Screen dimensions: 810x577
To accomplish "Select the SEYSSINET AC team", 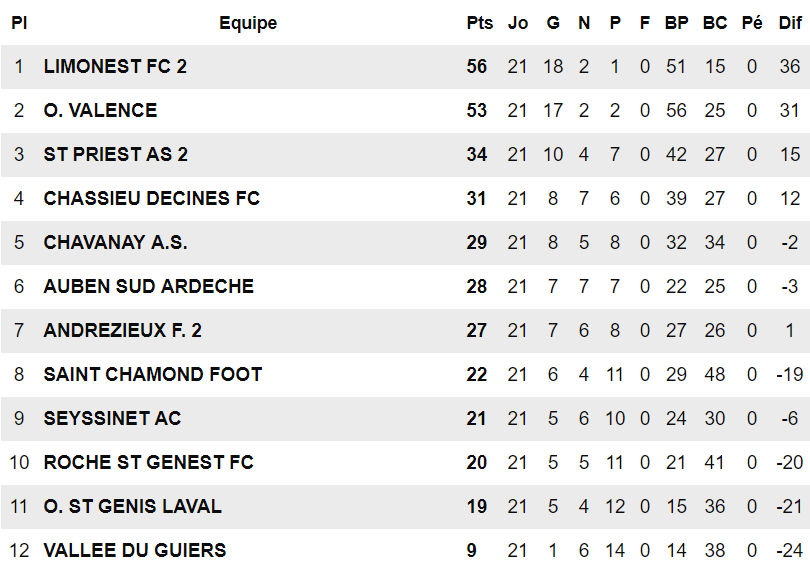I will [x=112, y=419].
